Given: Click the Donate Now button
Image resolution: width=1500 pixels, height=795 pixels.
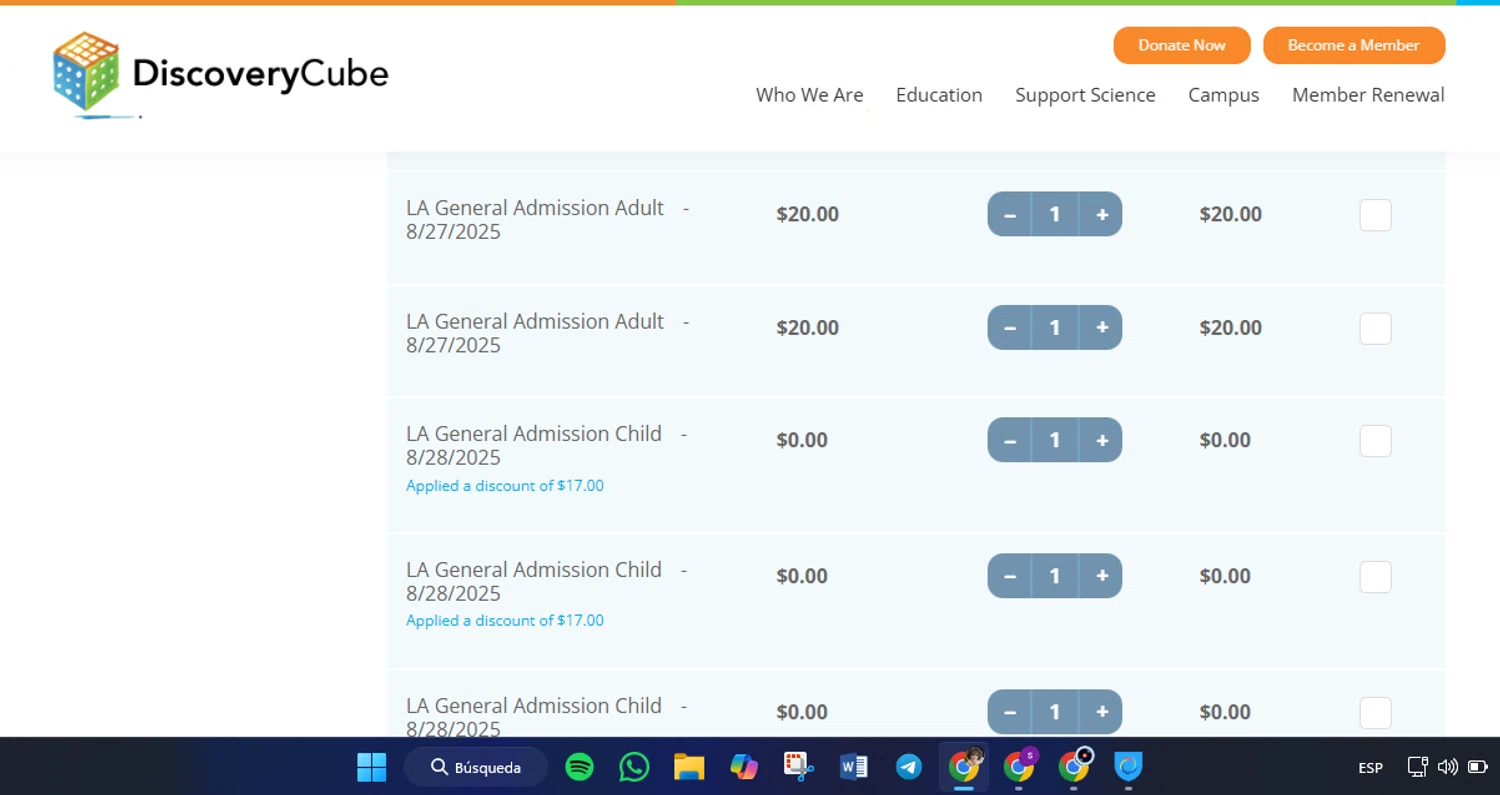Looking at the screenshot, I should tap(1182, 45).
